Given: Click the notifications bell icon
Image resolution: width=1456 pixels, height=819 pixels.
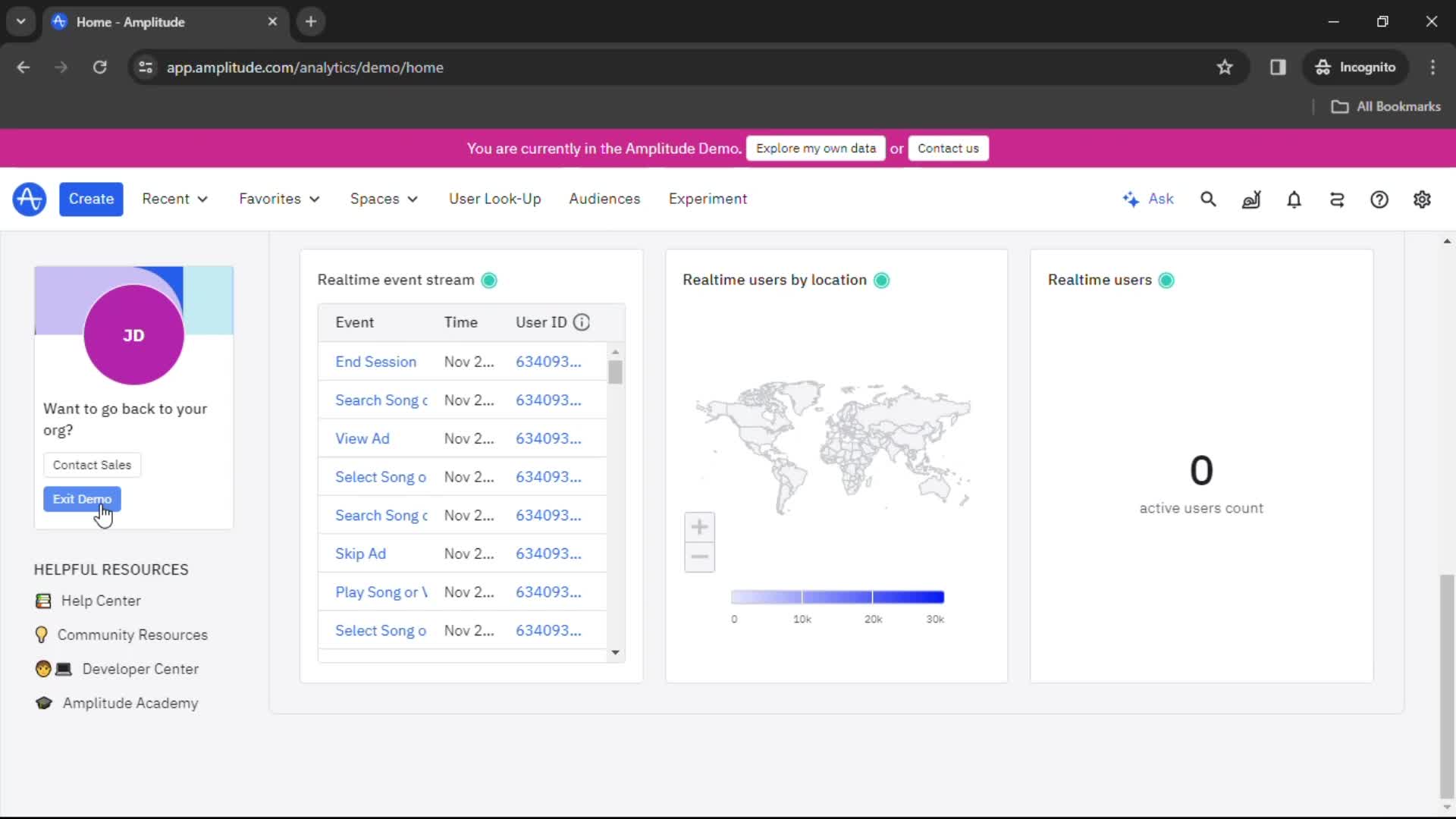Looking at the screenshot, I should [x=1294, y=198].
